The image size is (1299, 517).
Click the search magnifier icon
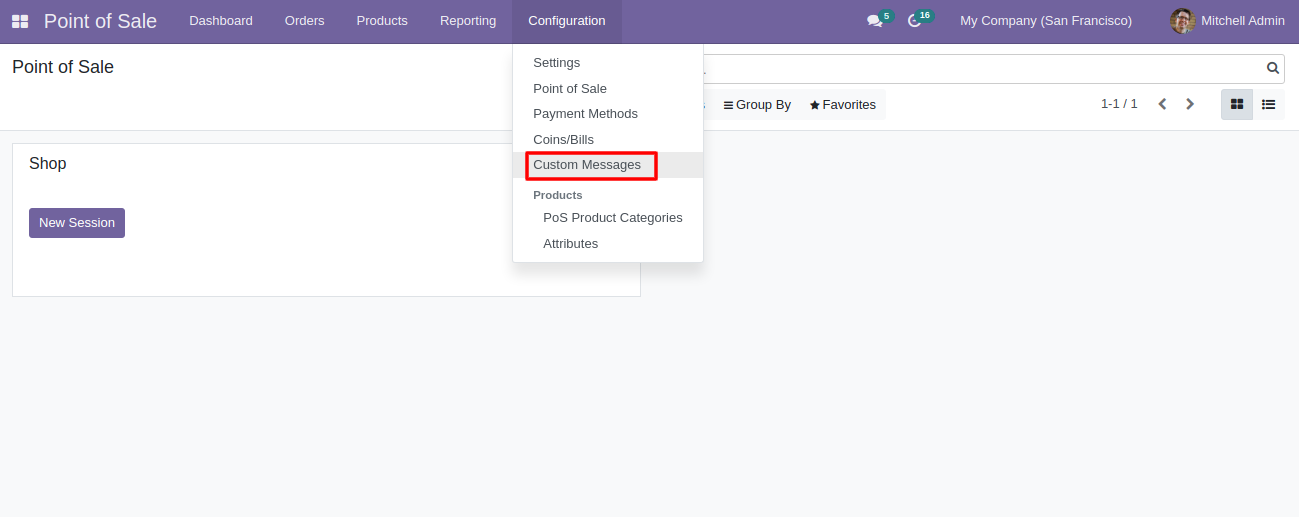pyautogui.click(x=1273, y=69)
